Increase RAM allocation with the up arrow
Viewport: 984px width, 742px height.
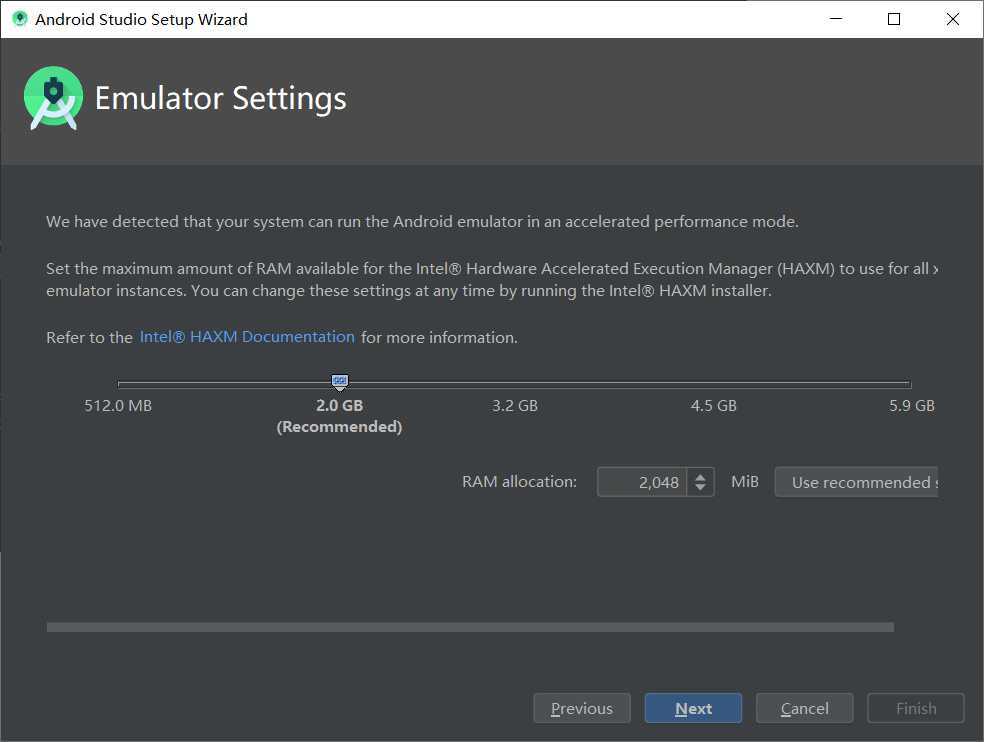pyautogui.click(x=700, y=476)
